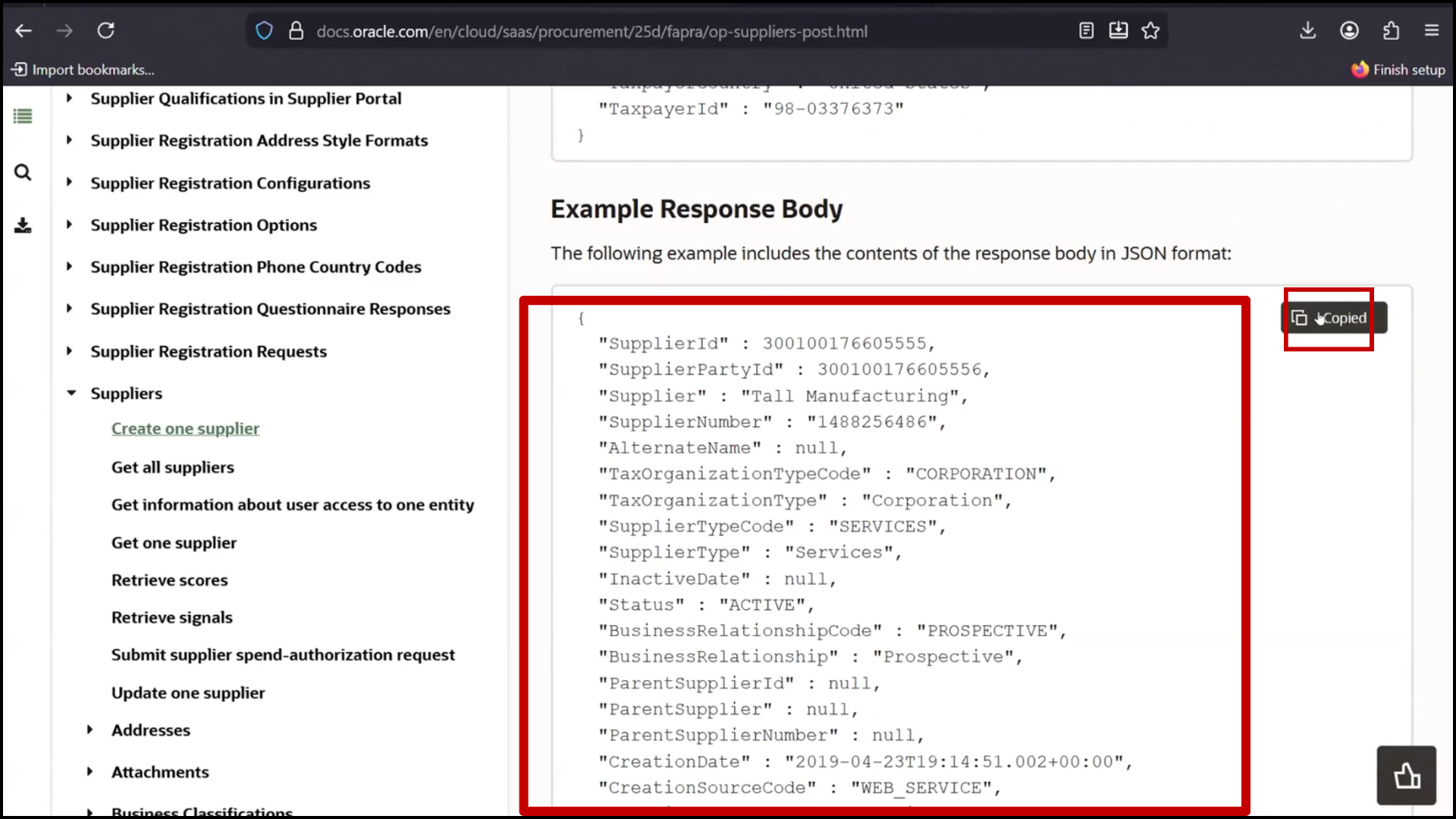Open Create one supplier link
This screenshot has width=1456, height=819.
(185, 428)
